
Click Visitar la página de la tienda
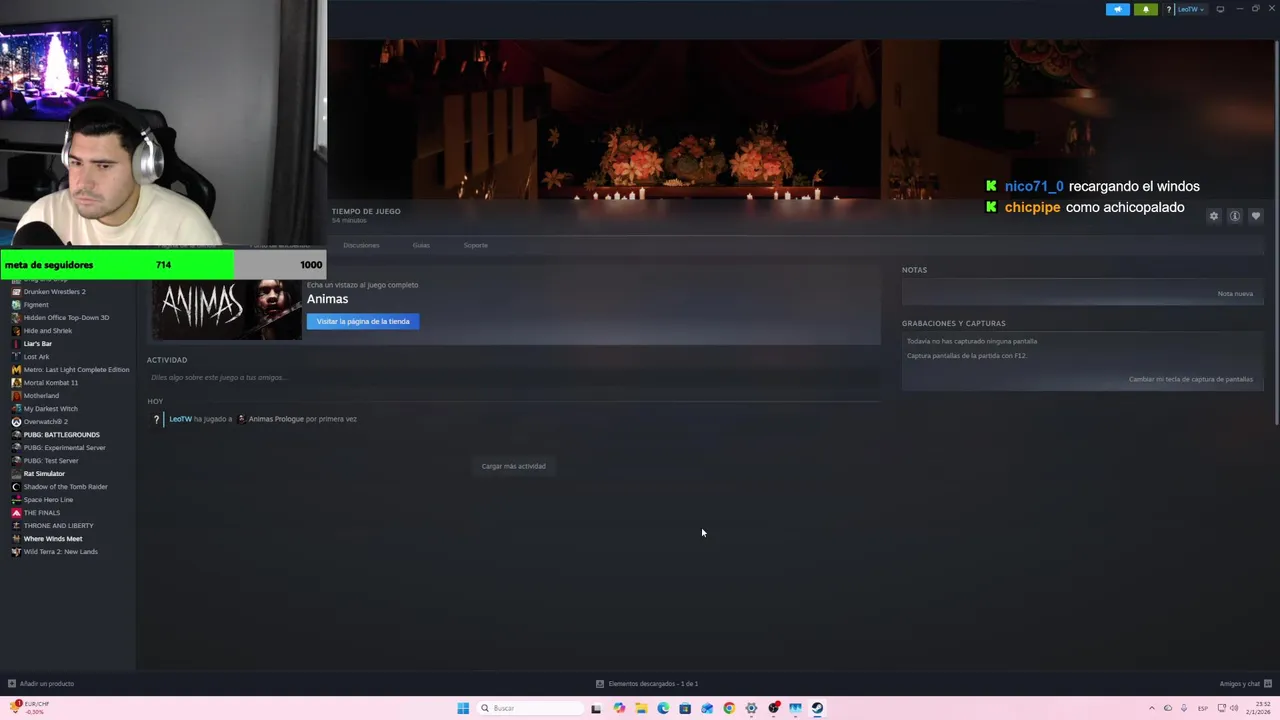click(x=363, y=321)
